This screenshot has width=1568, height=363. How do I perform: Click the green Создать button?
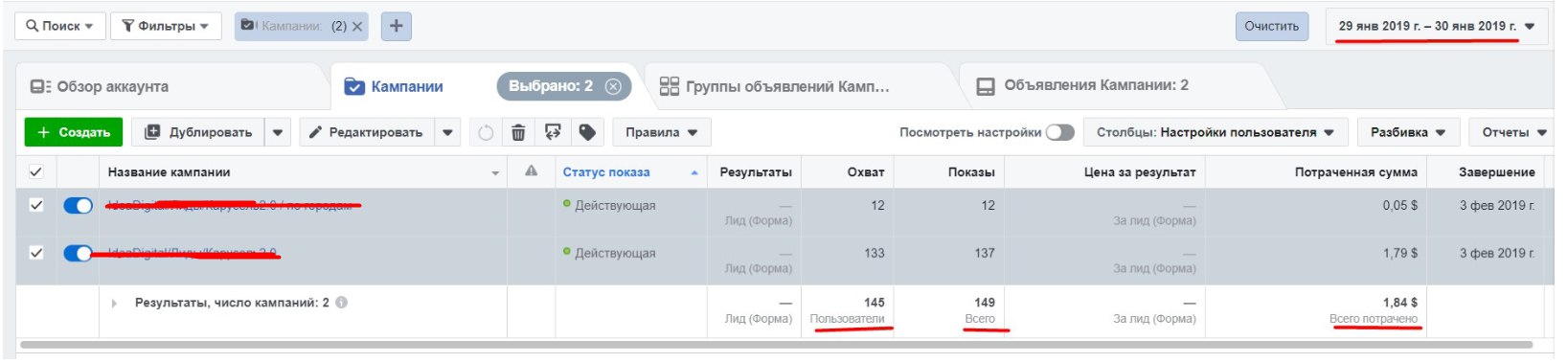(x=74, y=132)
